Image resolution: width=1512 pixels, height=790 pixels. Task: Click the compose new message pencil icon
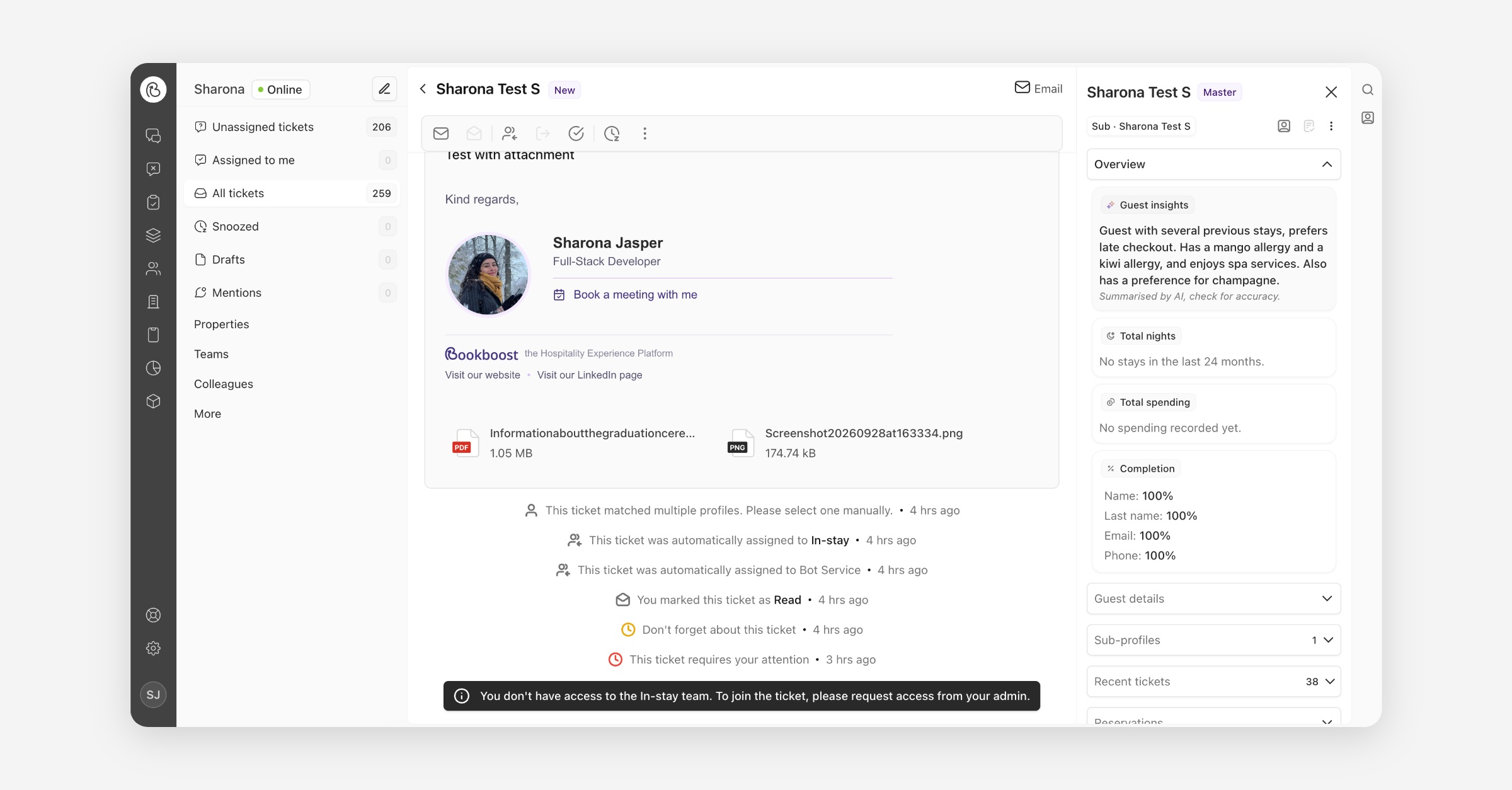[384, 89]
